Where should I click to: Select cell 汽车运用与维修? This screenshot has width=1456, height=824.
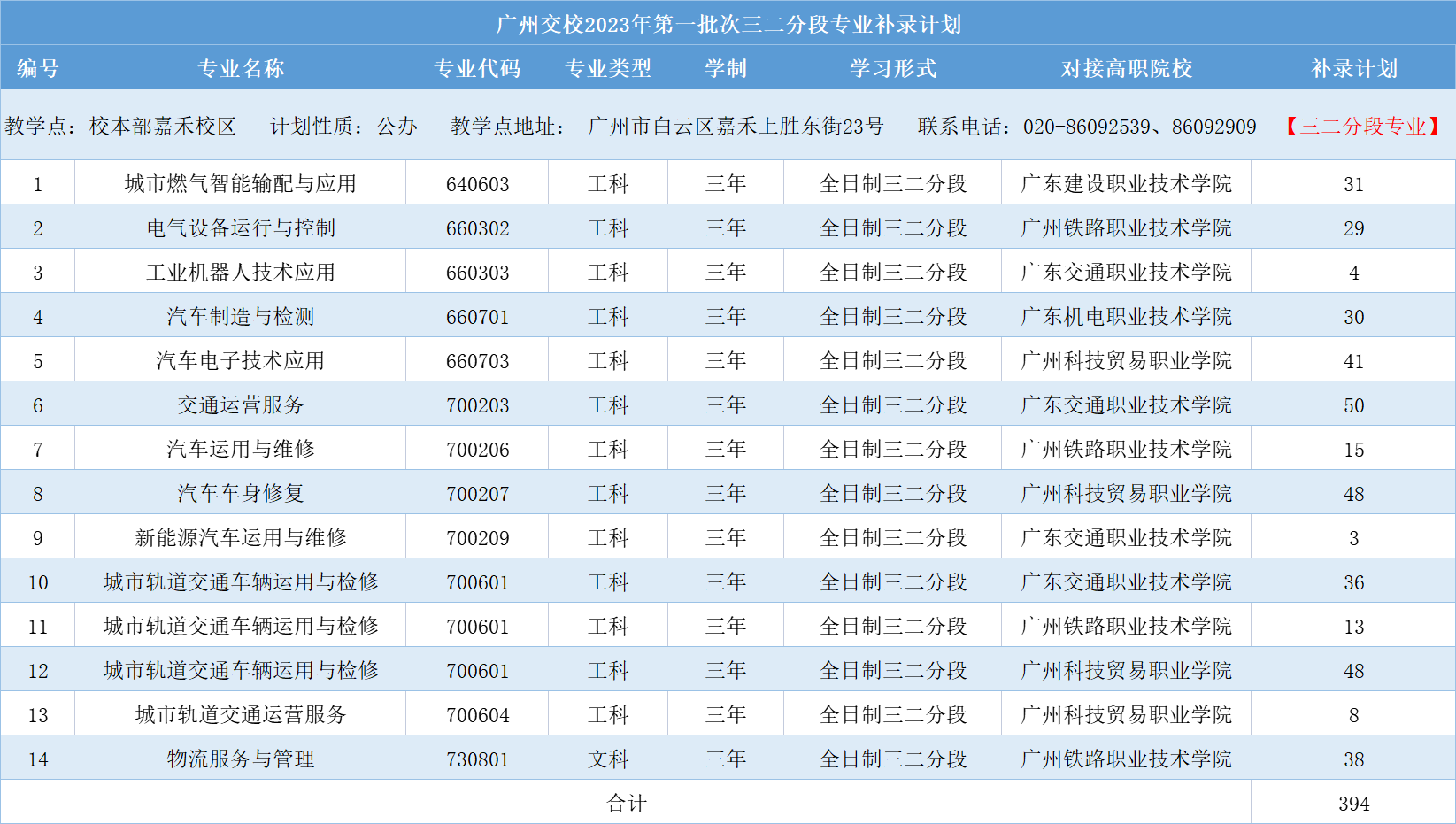tap(241, 449)
